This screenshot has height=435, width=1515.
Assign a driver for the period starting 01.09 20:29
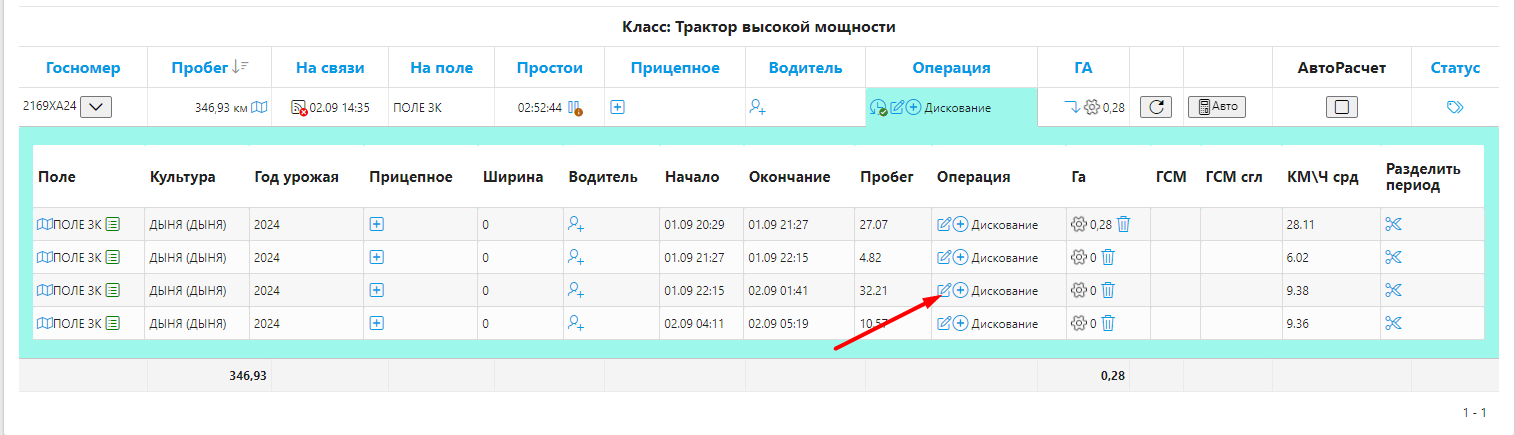coord(576,225)
